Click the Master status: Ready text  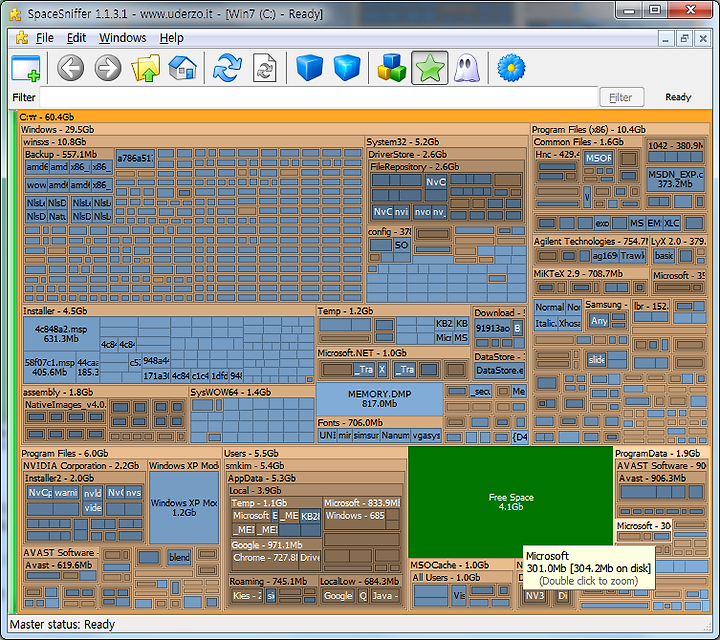62,624
